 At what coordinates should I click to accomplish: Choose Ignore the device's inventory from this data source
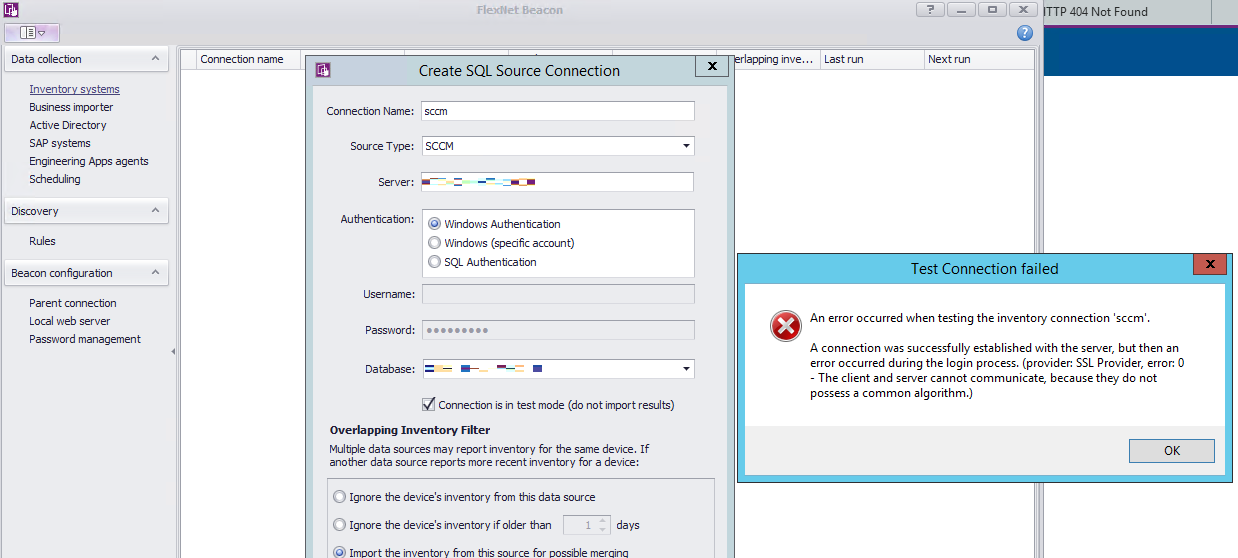point(340,497)
